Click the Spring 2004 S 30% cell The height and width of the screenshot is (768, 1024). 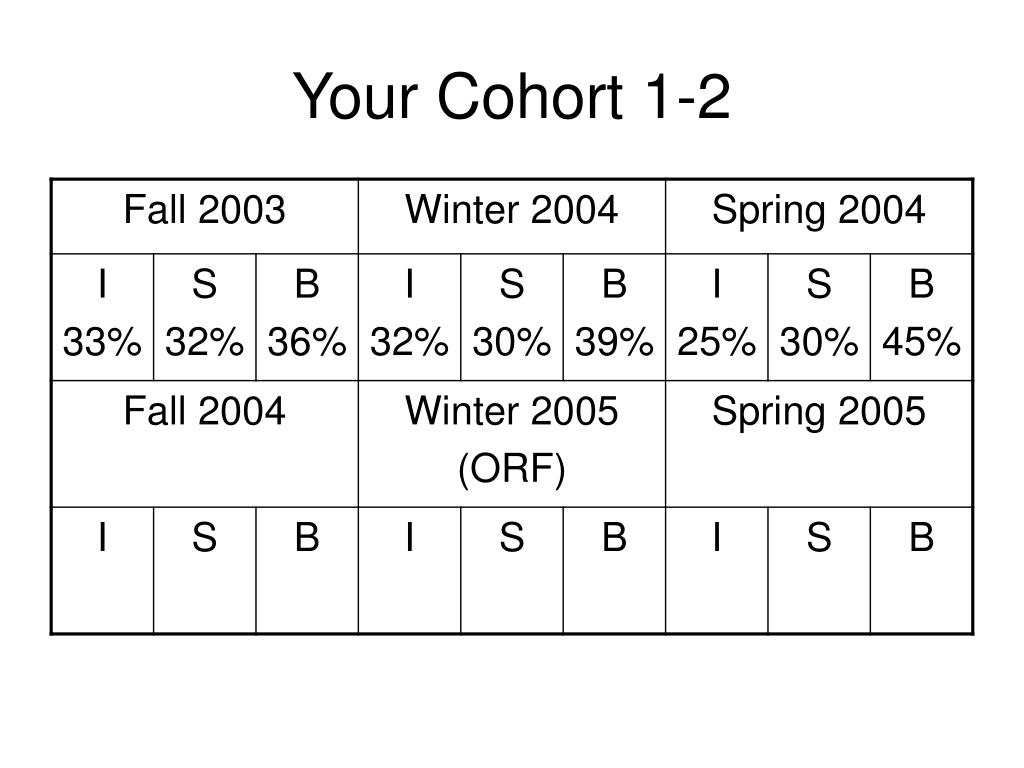819,317
